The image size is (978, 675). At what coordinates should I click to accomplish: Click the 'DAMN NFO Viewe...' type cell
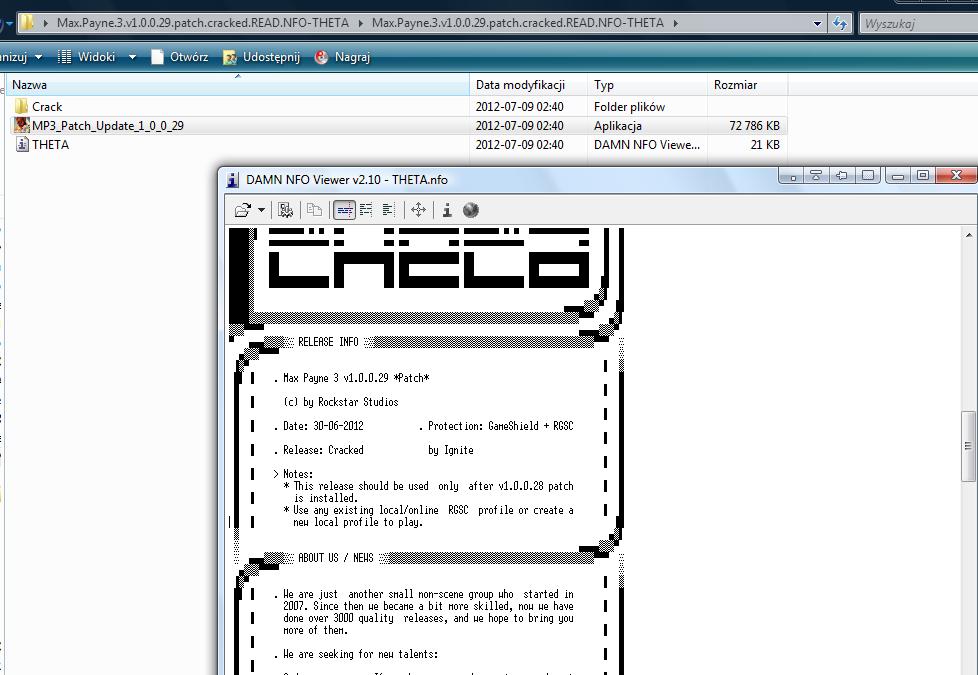tap(647, 145)
